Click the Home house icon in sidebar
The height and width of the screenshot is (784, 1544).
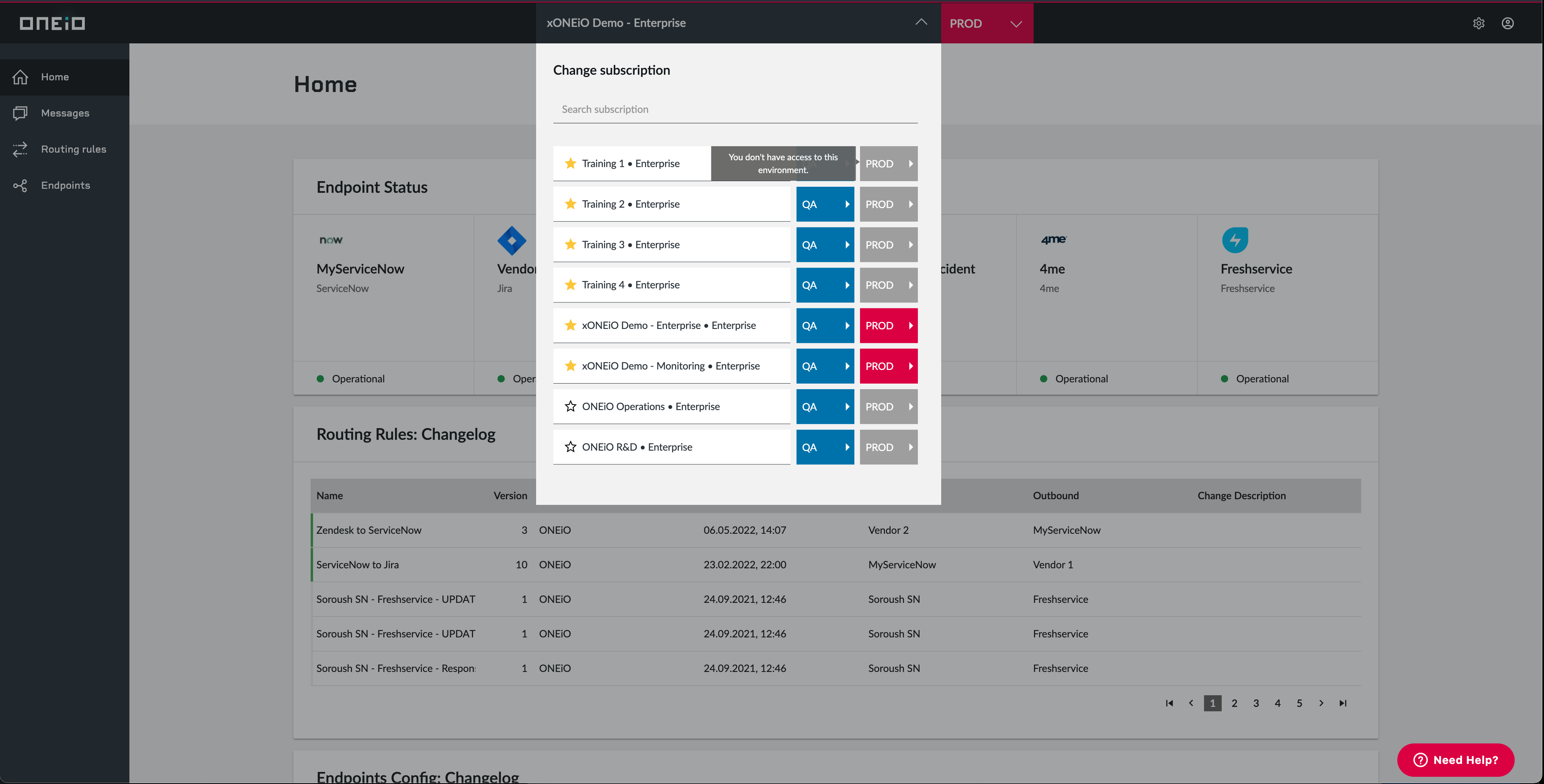click(20, 77)
